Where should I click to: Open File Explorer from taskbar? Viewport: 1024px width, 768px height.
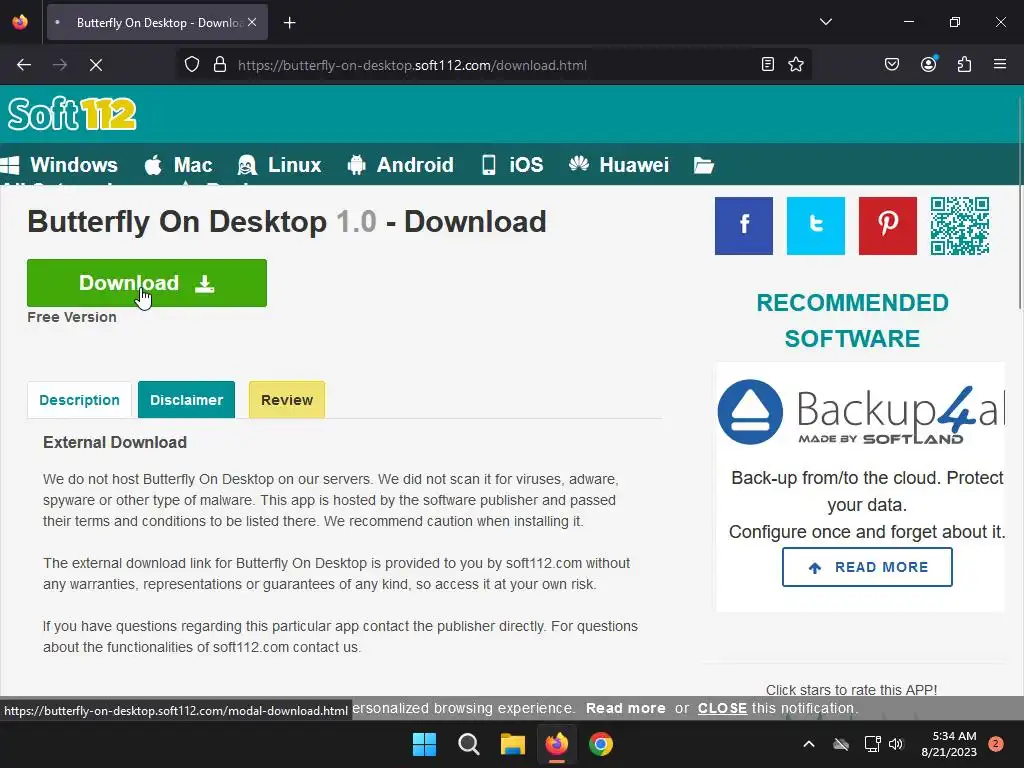[x=513, y=744]
